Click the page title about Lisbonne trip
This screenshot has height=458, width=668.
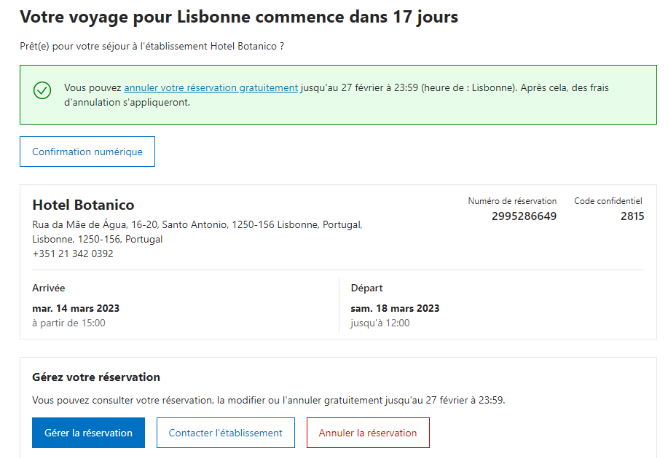click(x=239, y=17)
